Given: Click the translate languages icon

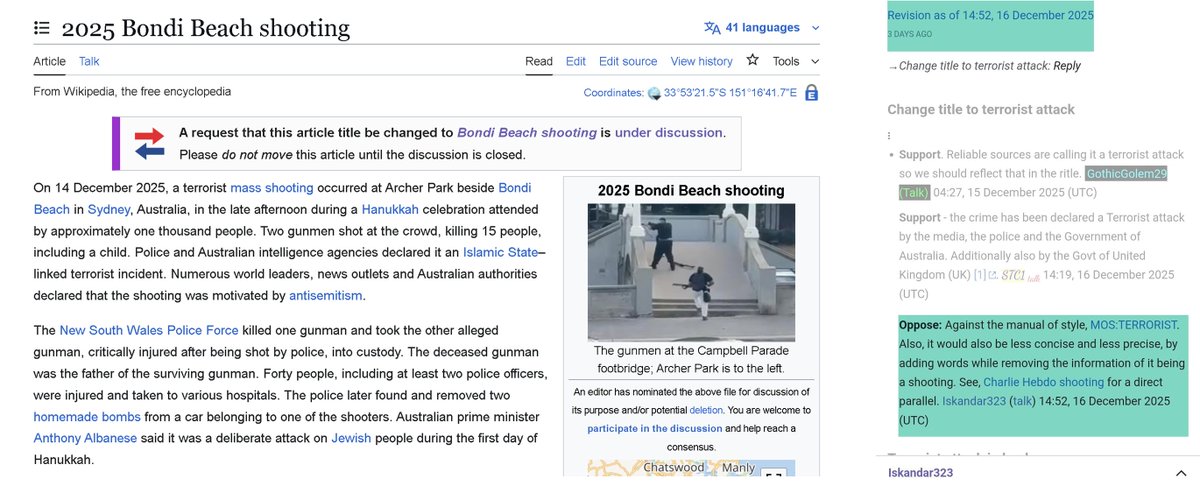Looking at the screenshot, I should coord(712,28).
